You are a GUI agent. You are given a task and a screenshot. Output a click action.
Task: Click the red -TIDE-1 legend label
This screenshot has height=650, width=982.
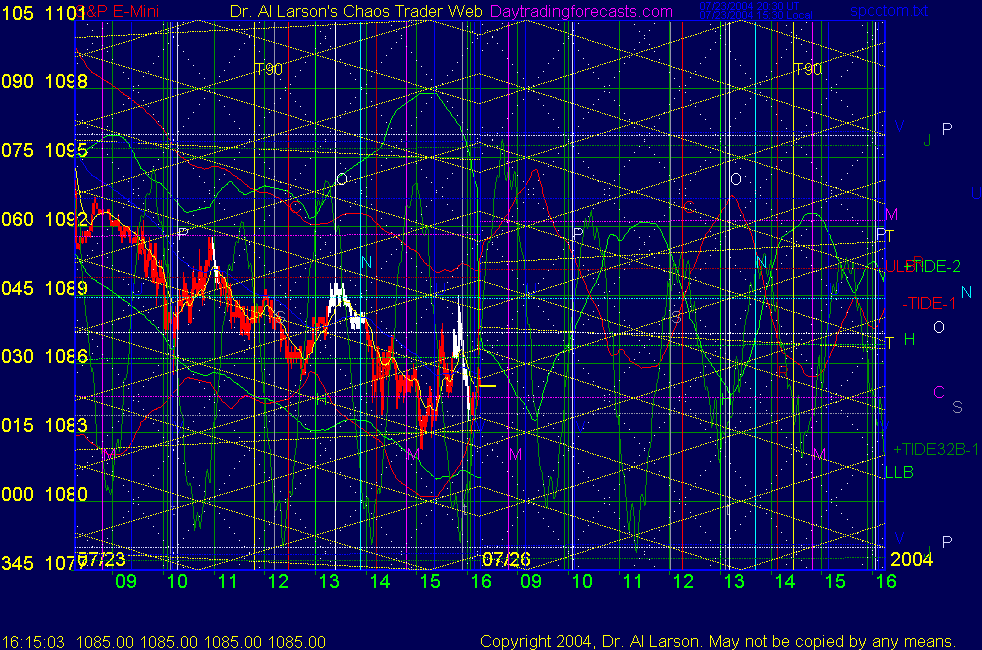point(929,304)
